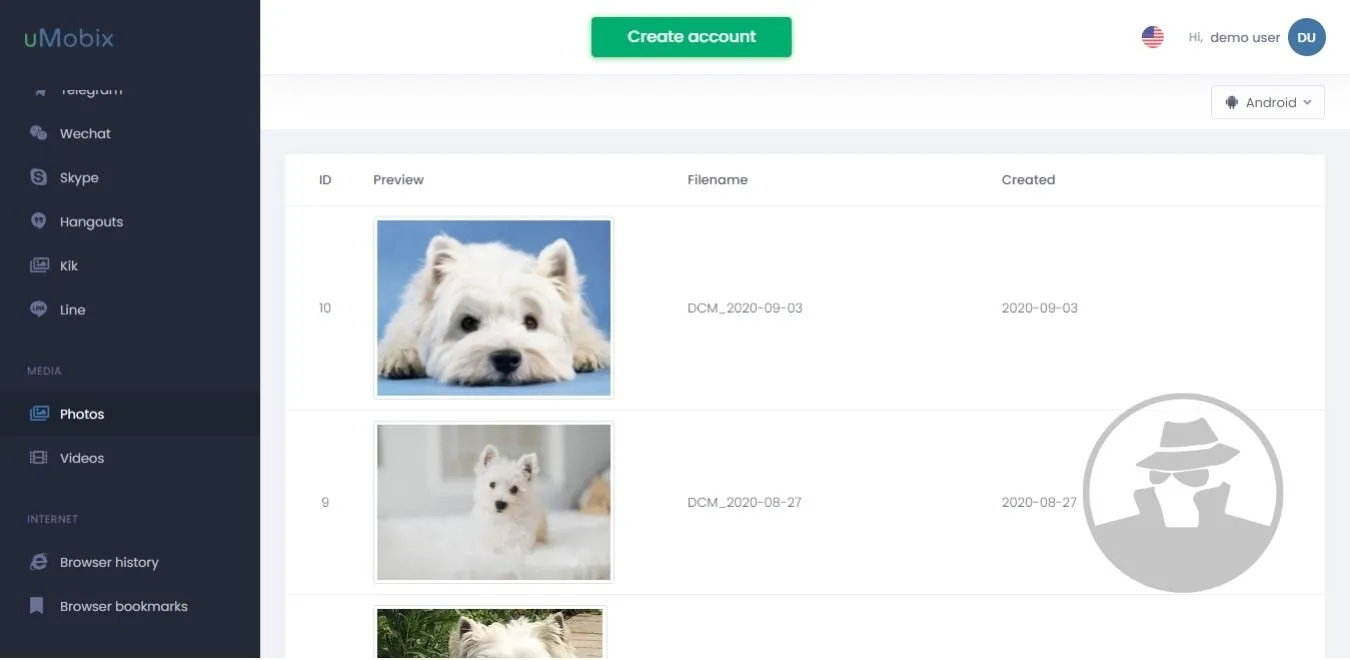
Task: Click the Wechat icon in sidebar
Action: pos(38,133)
